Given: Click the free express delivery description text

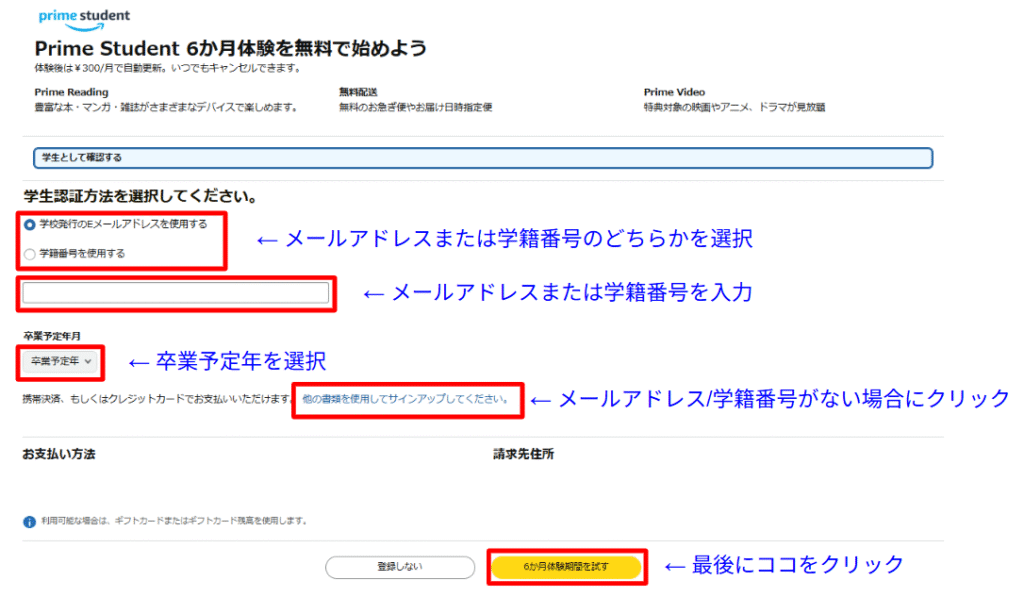Looking at the screenshot, I should coord(415,107).
